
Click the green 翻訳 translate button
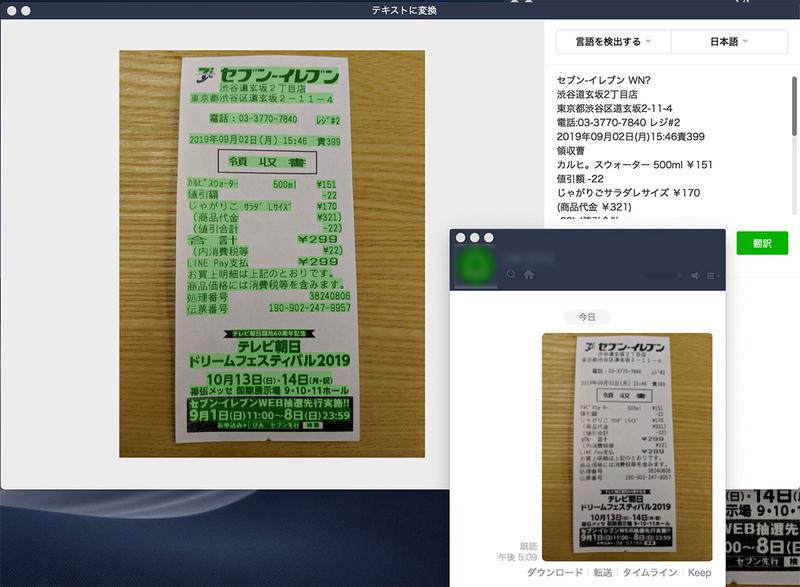click(762, 243)
